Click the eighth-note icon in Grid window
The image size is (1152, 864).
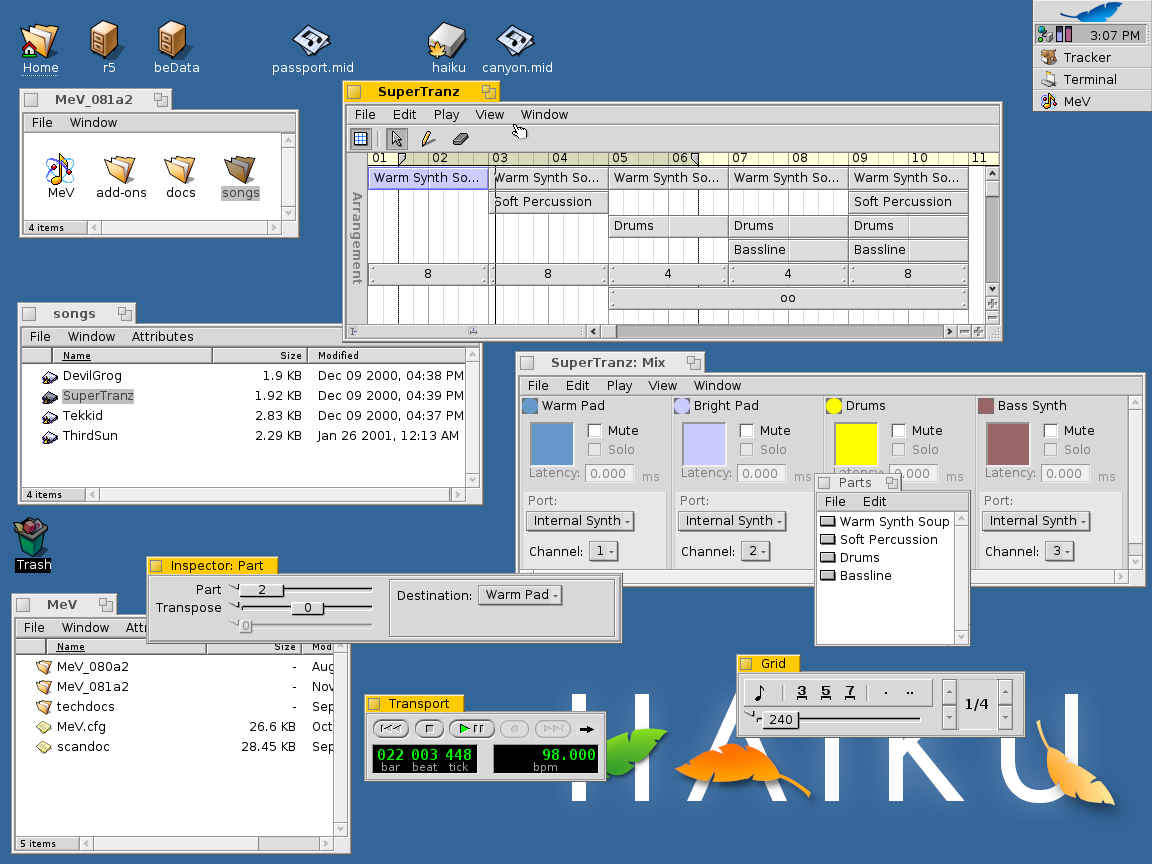point(760,692)
